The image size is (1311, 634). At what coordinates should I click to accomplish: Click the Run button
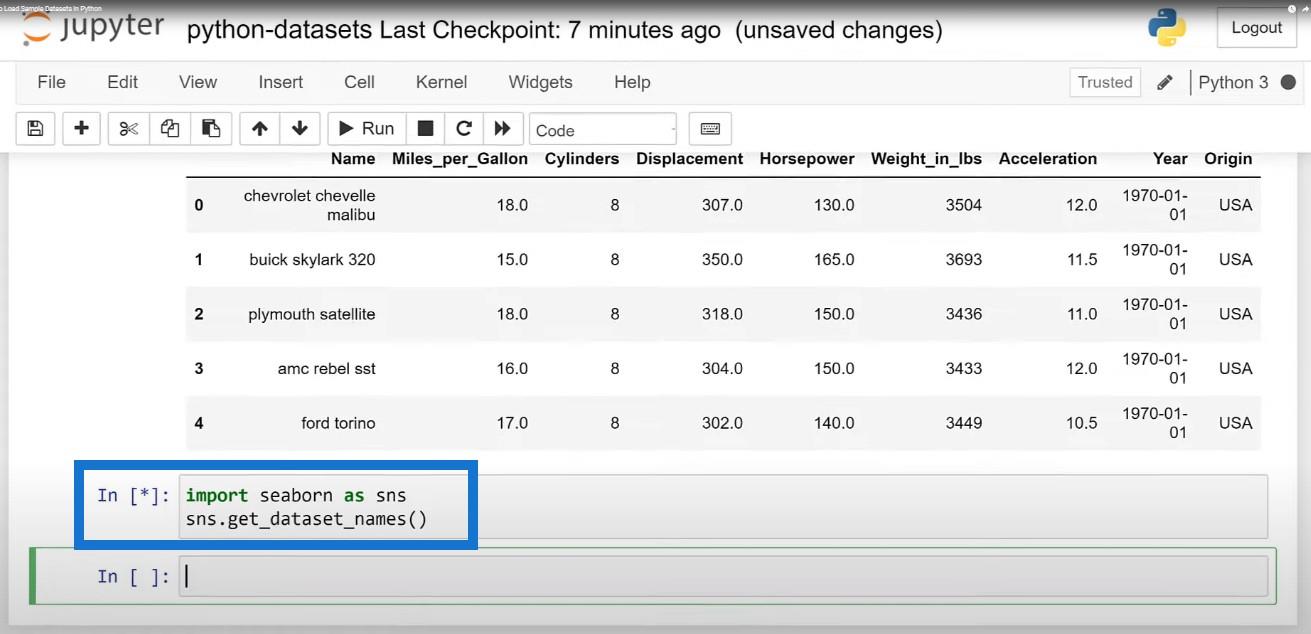366,129
